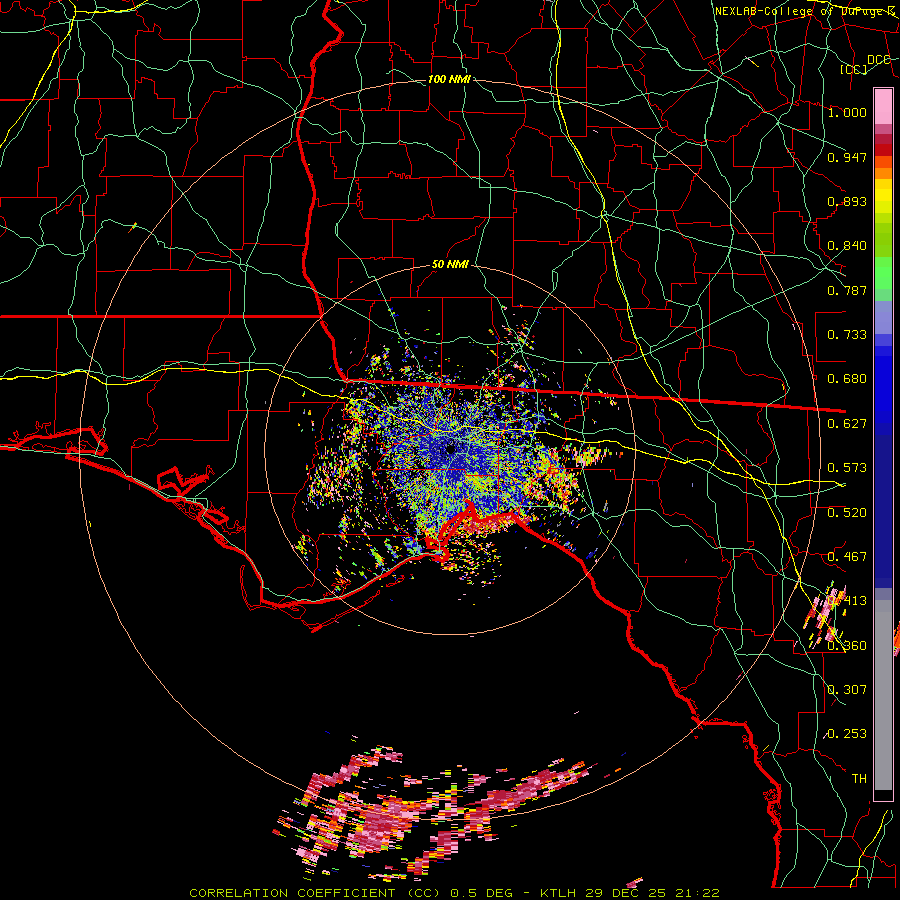Click the 0.733 scale value

(847, 335)
